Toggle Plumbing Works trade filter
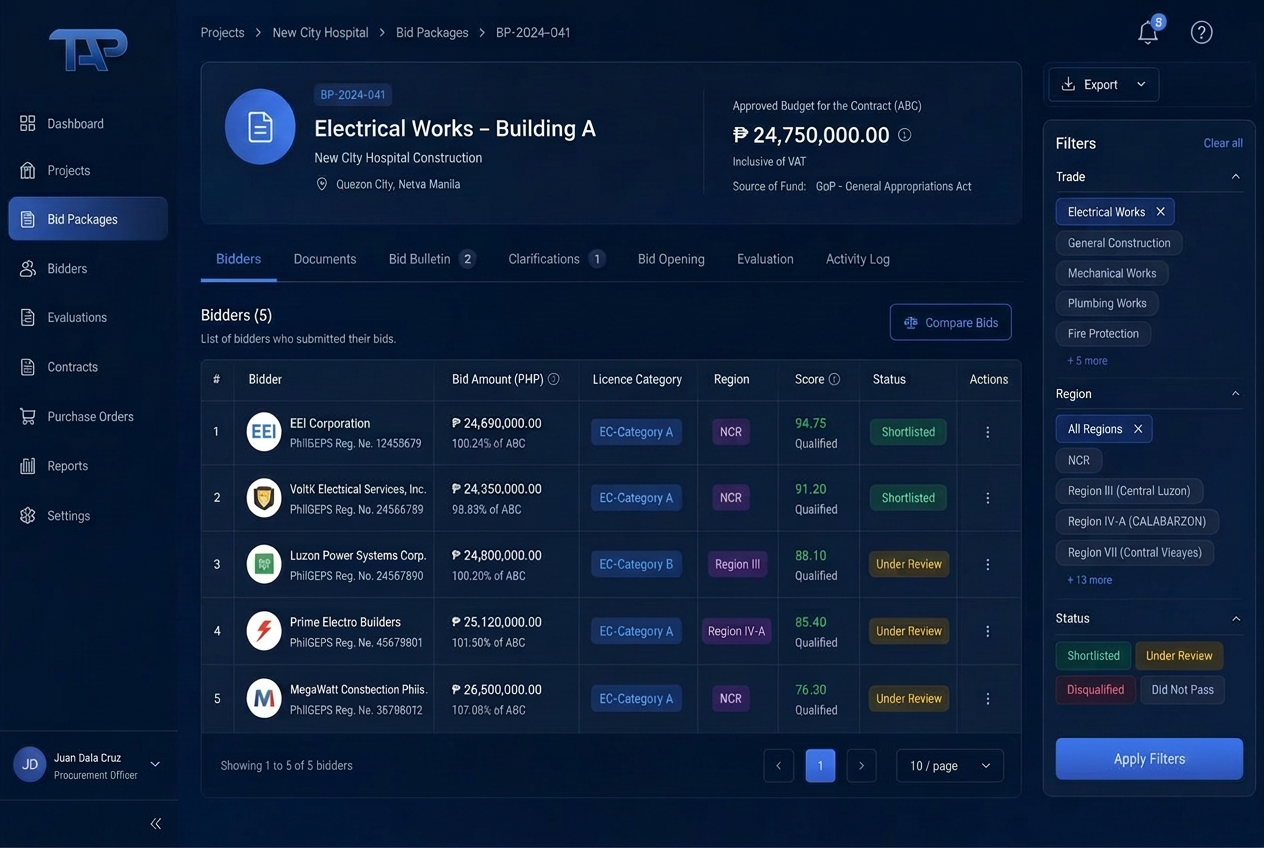 point(1107,303)
